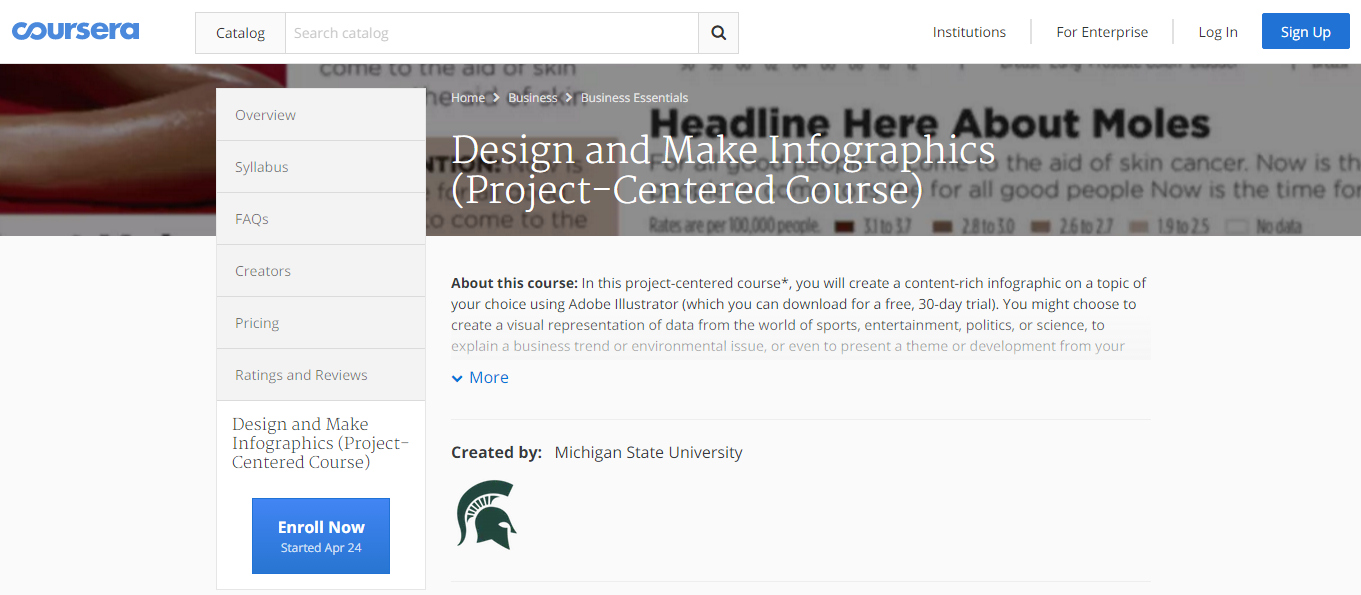Click the Log In link
This screenshot has height=595, width=1361.
click(1218, 32)
